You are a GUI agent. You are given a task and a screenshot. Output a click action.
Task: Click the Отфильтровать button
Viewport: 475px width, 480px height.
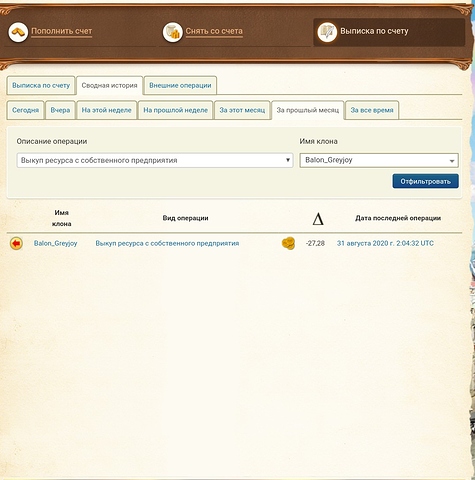tap(426, 181)
